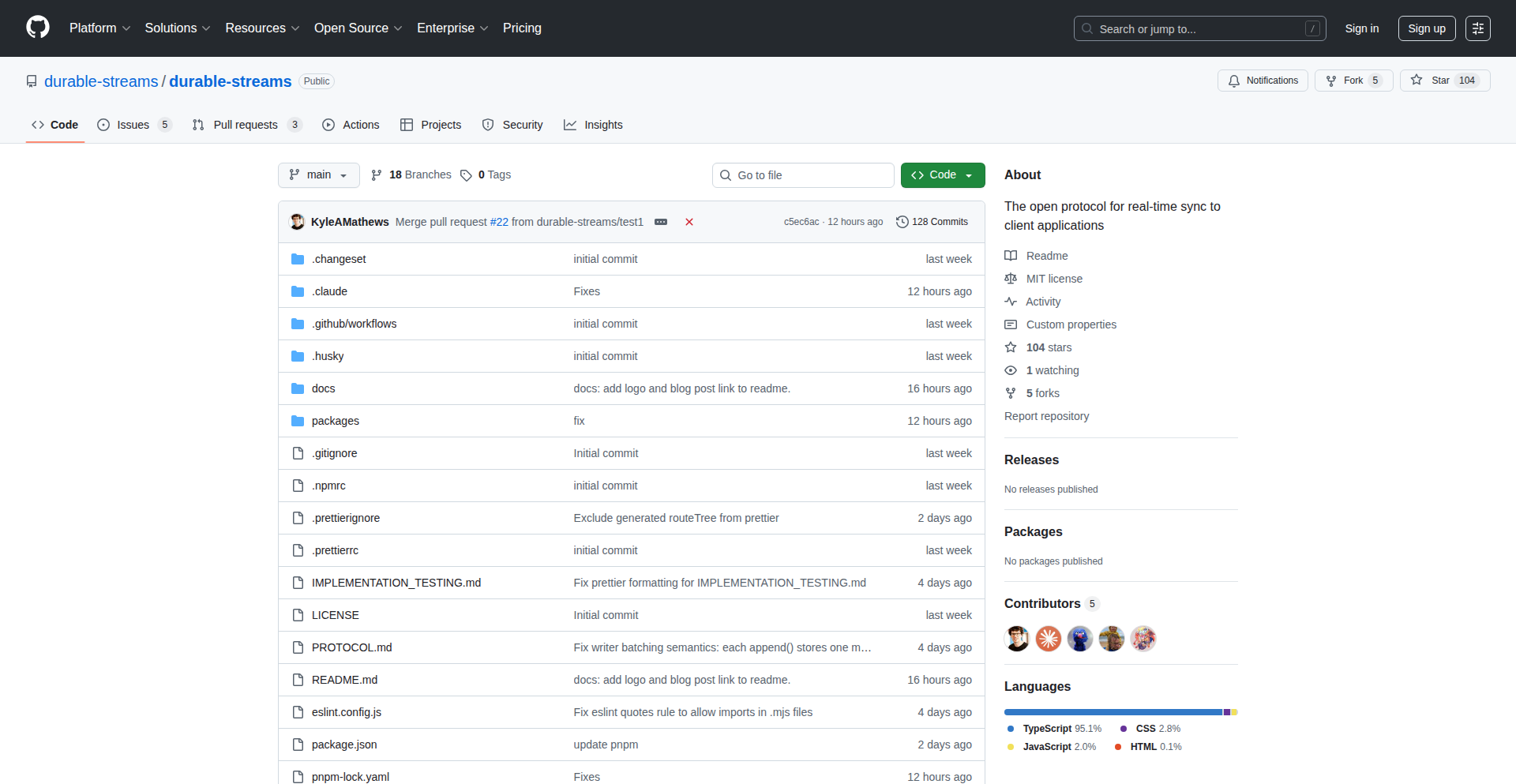The height and width of the screenshot is (784, 1516).
Task: Click the TypeScript language bar segment
Action: (1113, 712)
